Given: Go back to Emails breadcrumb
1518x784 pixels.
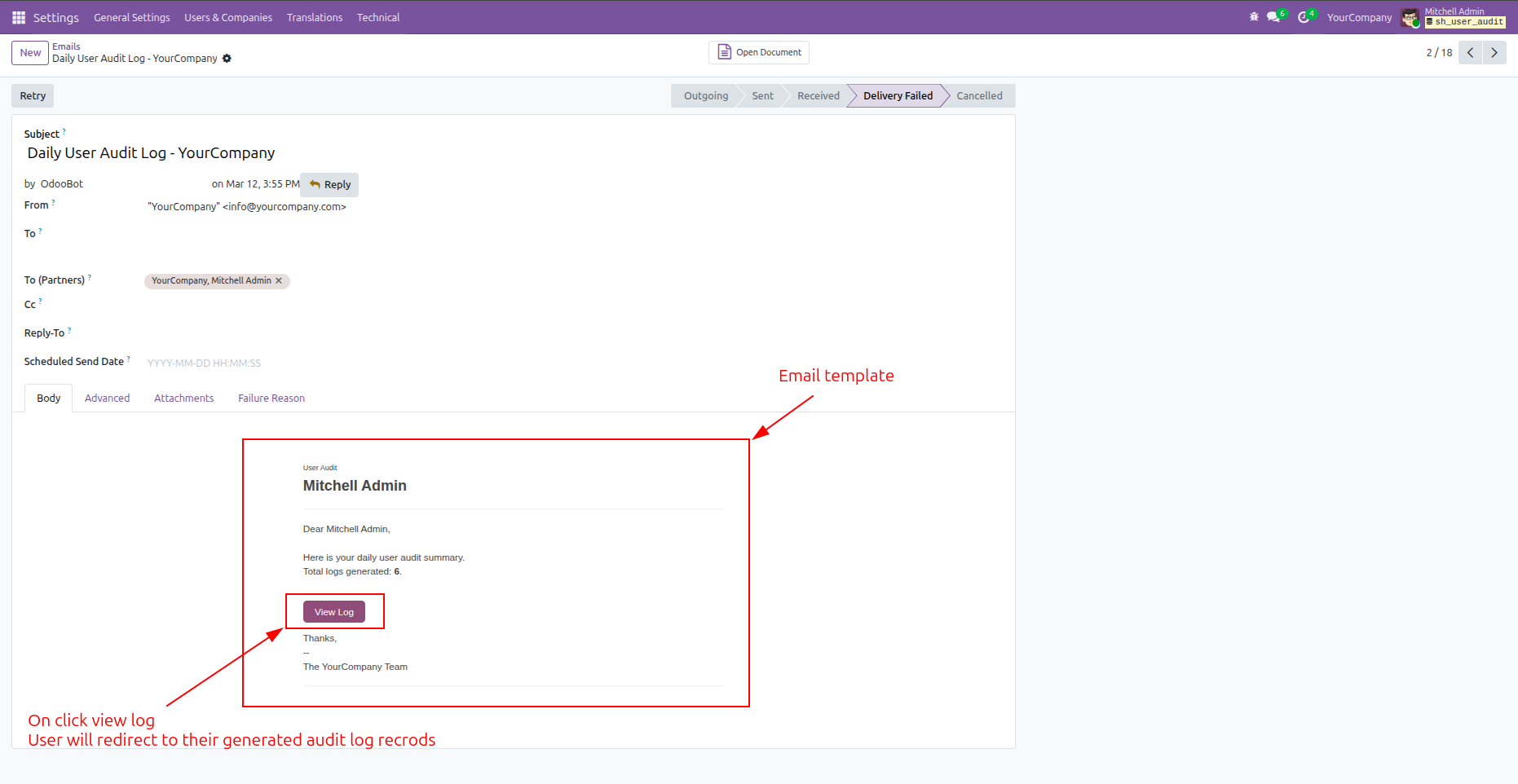Looking at the screenshot, I should pos(66,46).
